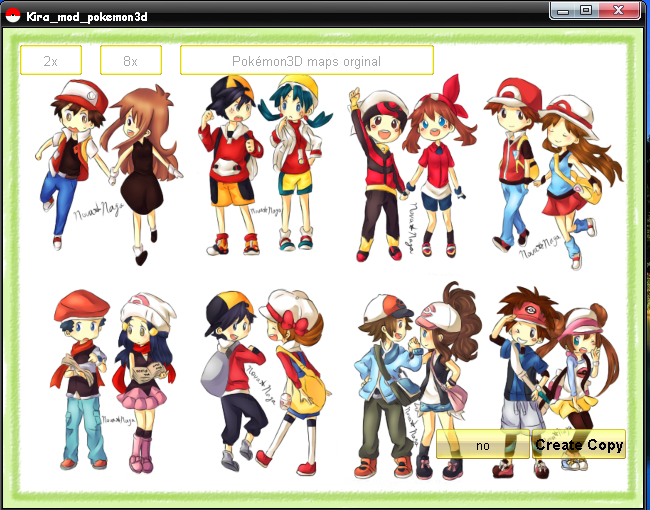Viewport: 650px width, 510px height.
Task: Select Pokémon3D maps orginal button
Action: [x=306, y=60]
